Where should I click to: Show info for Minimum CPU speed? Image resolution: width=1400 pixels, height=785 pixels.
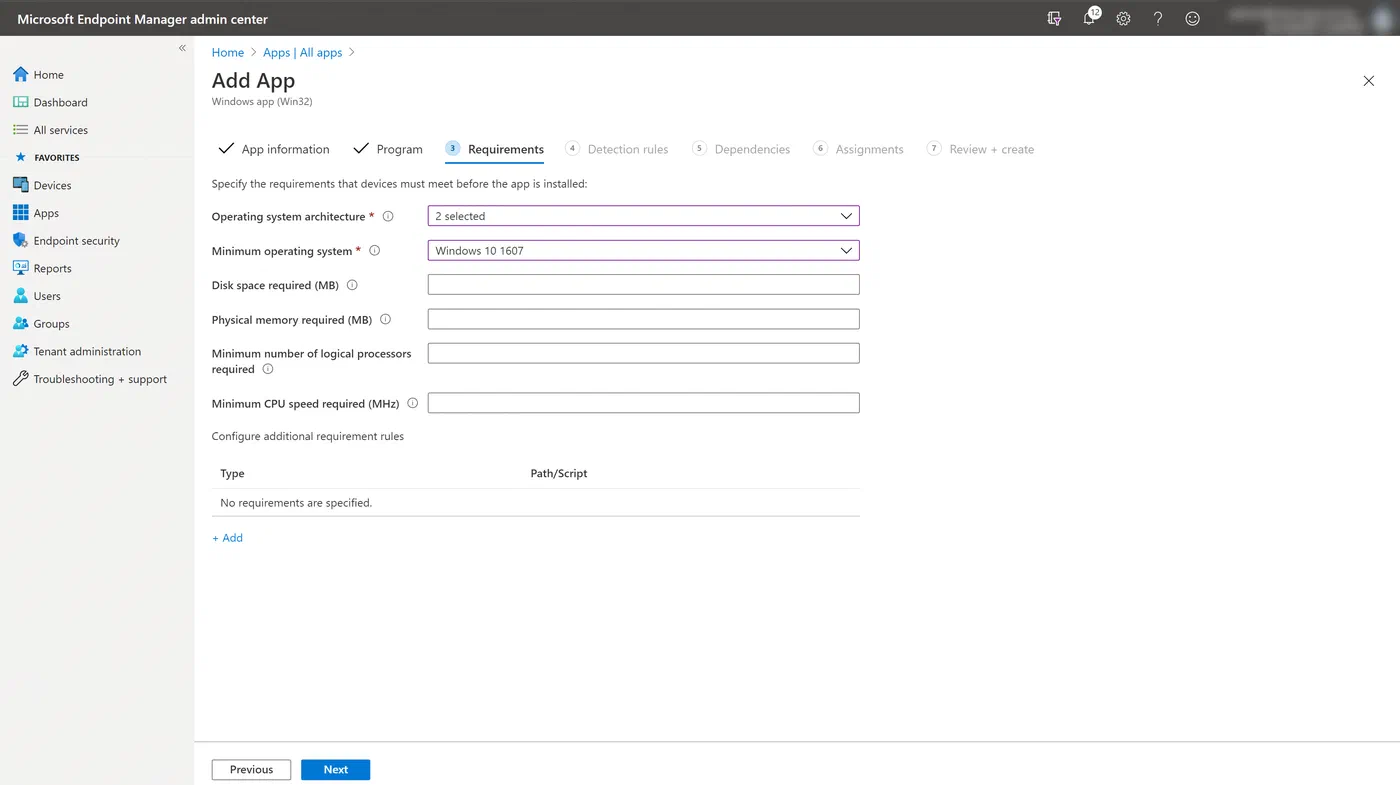pos(412,404)
